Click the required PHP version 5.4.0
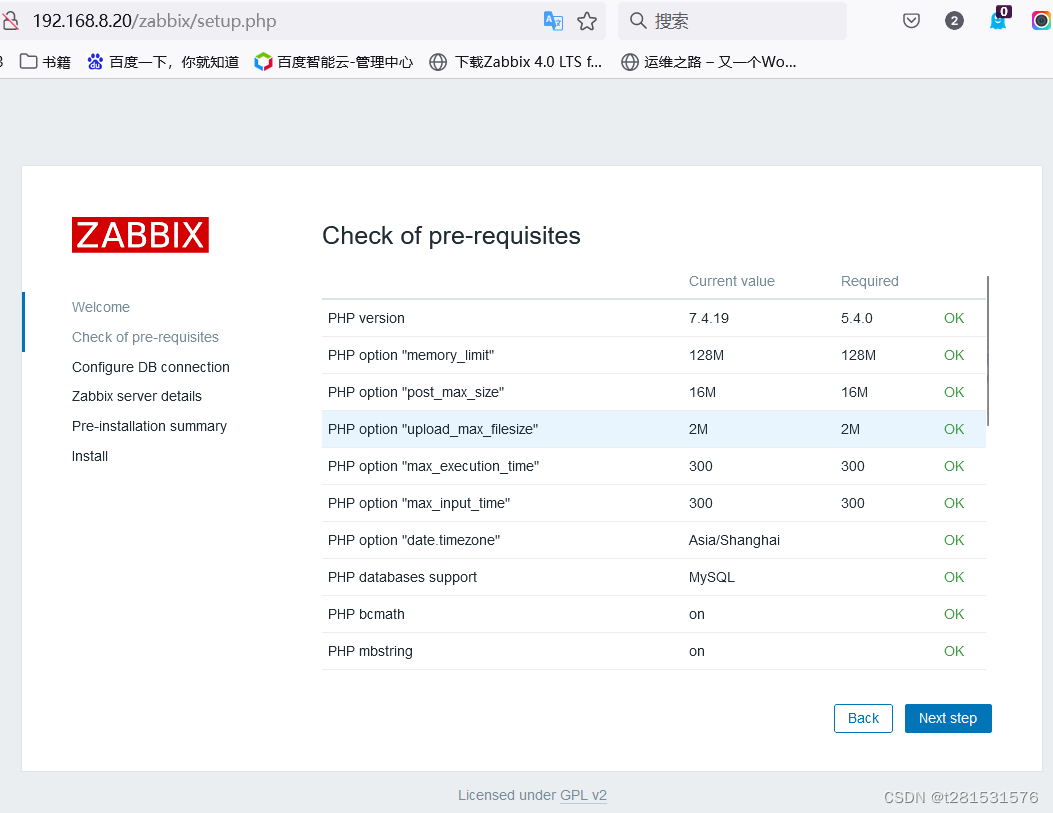 click(856, 318)
